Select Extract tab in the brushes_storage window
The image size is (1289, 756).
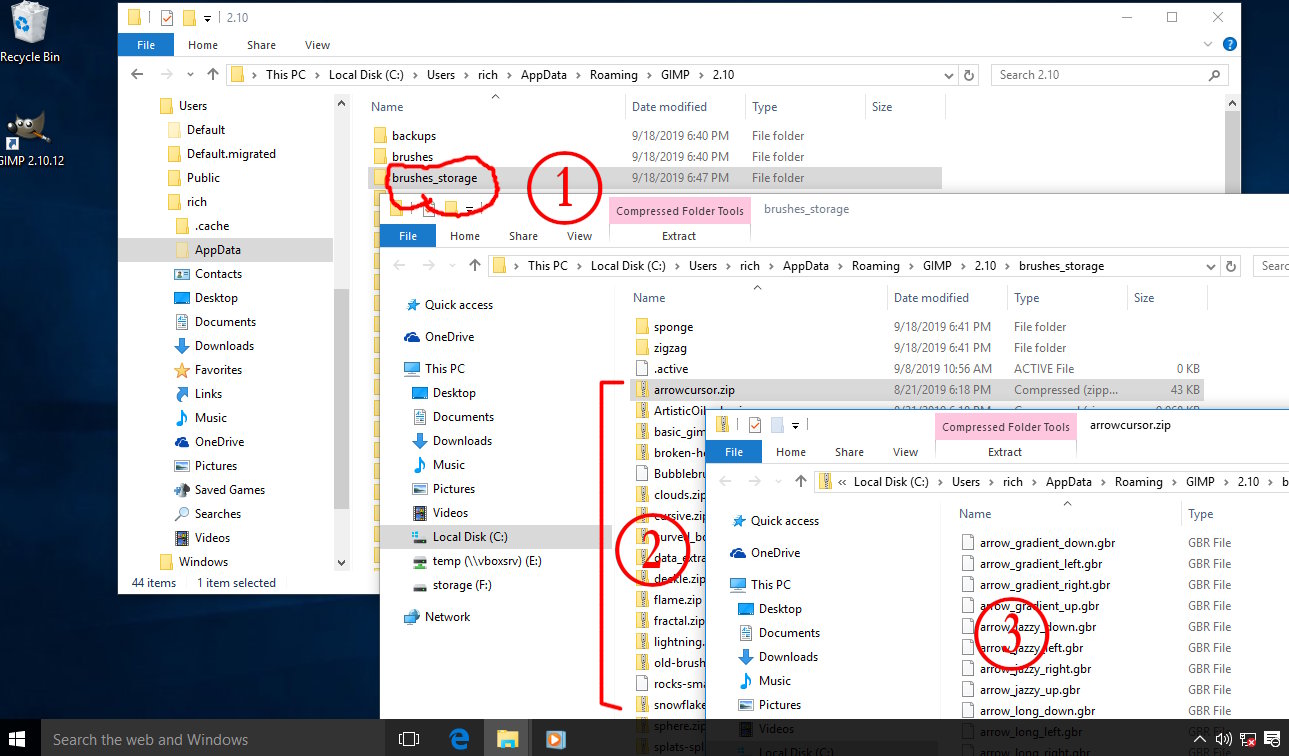click(x=679, y=236)
